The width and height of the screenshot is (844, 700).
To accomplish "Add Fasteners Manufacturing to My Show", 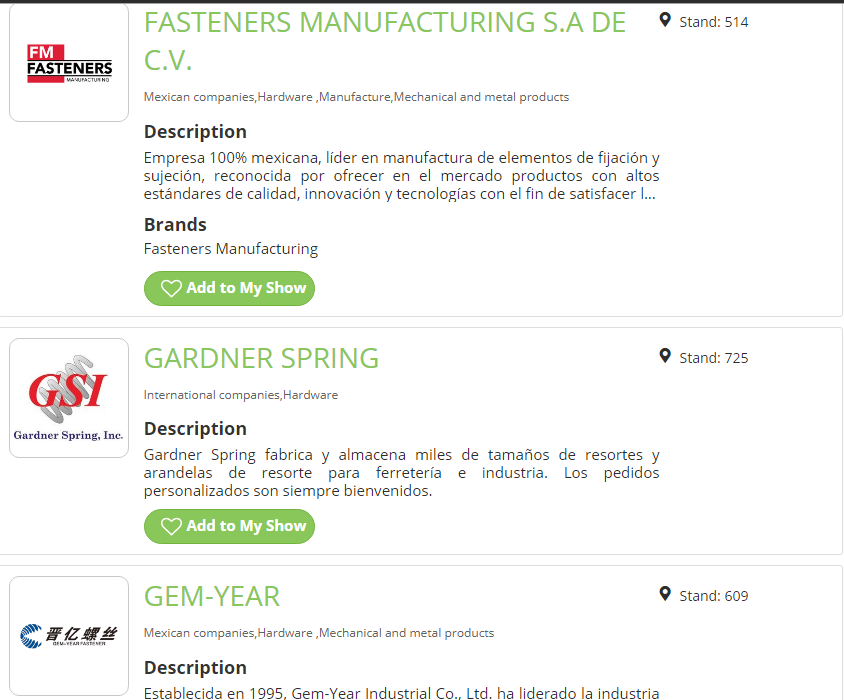I will [x=229, y=288].
